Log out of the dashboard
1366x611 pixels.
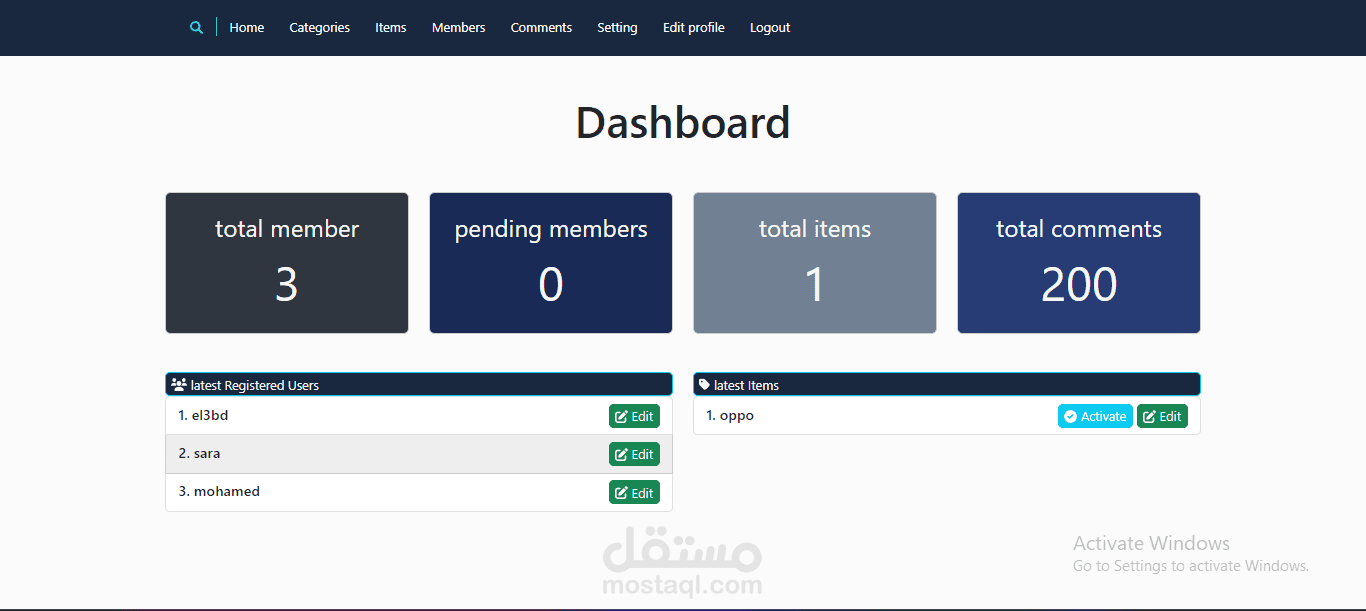click(769, 27)
